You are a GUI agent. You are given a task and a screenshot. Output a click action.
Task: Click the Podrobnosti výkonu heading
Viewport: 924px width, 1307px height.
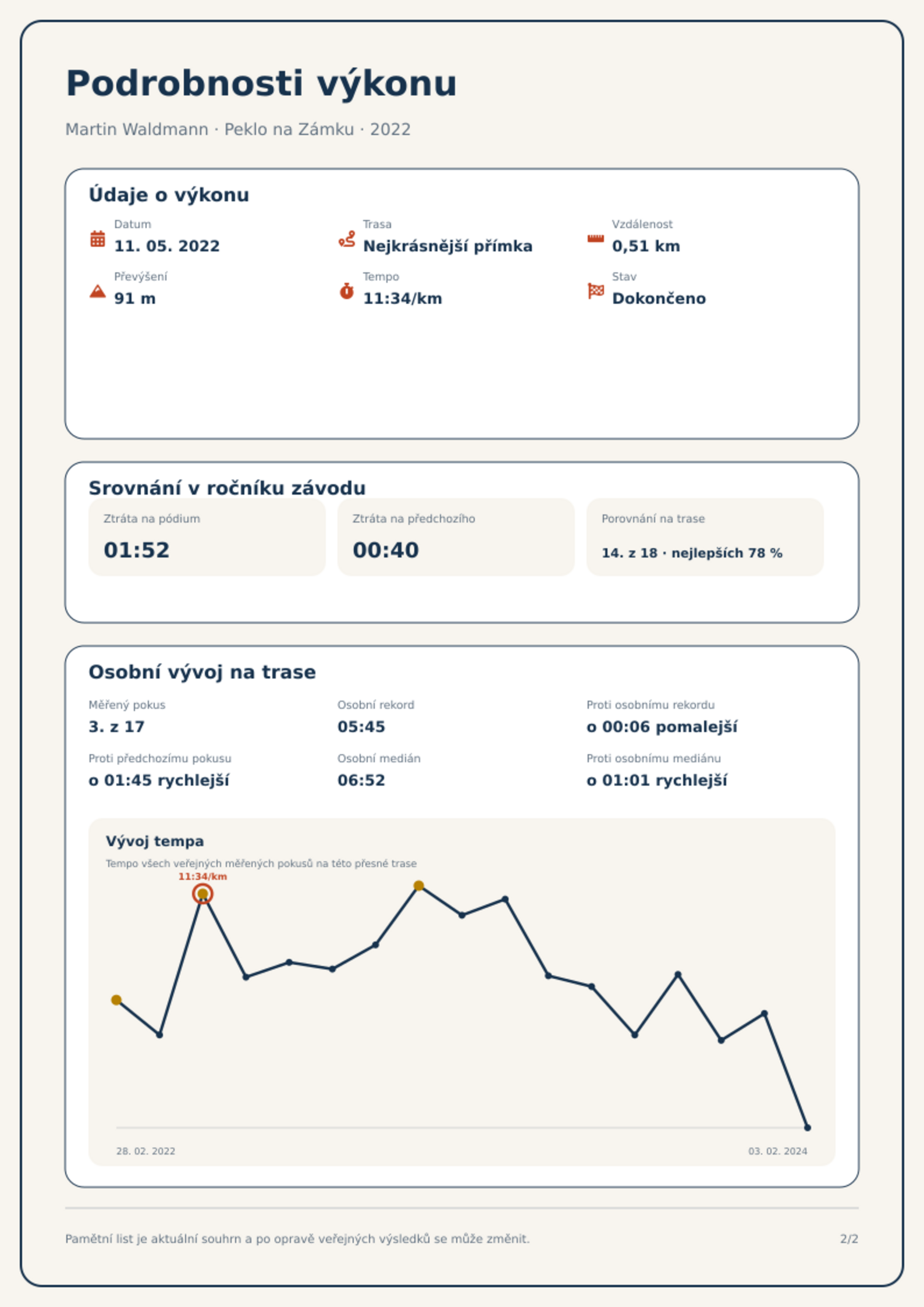coord(261,83)
